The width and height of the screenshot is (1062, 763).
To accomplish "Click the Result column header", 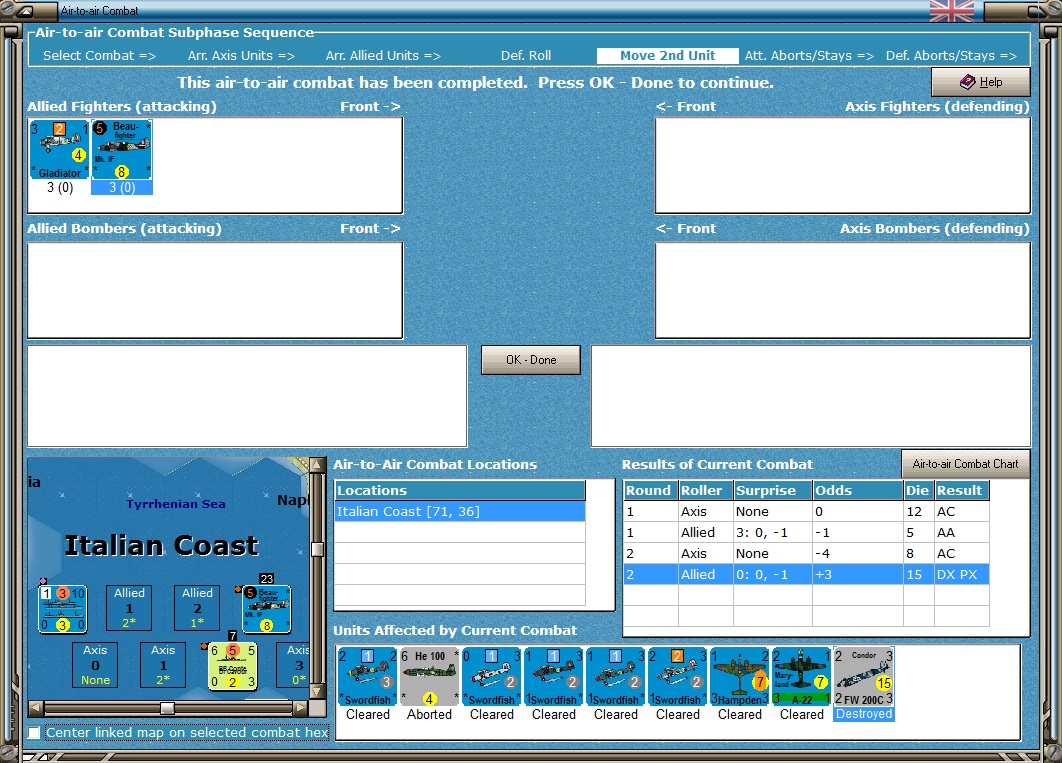I will (x=962, y=490).
